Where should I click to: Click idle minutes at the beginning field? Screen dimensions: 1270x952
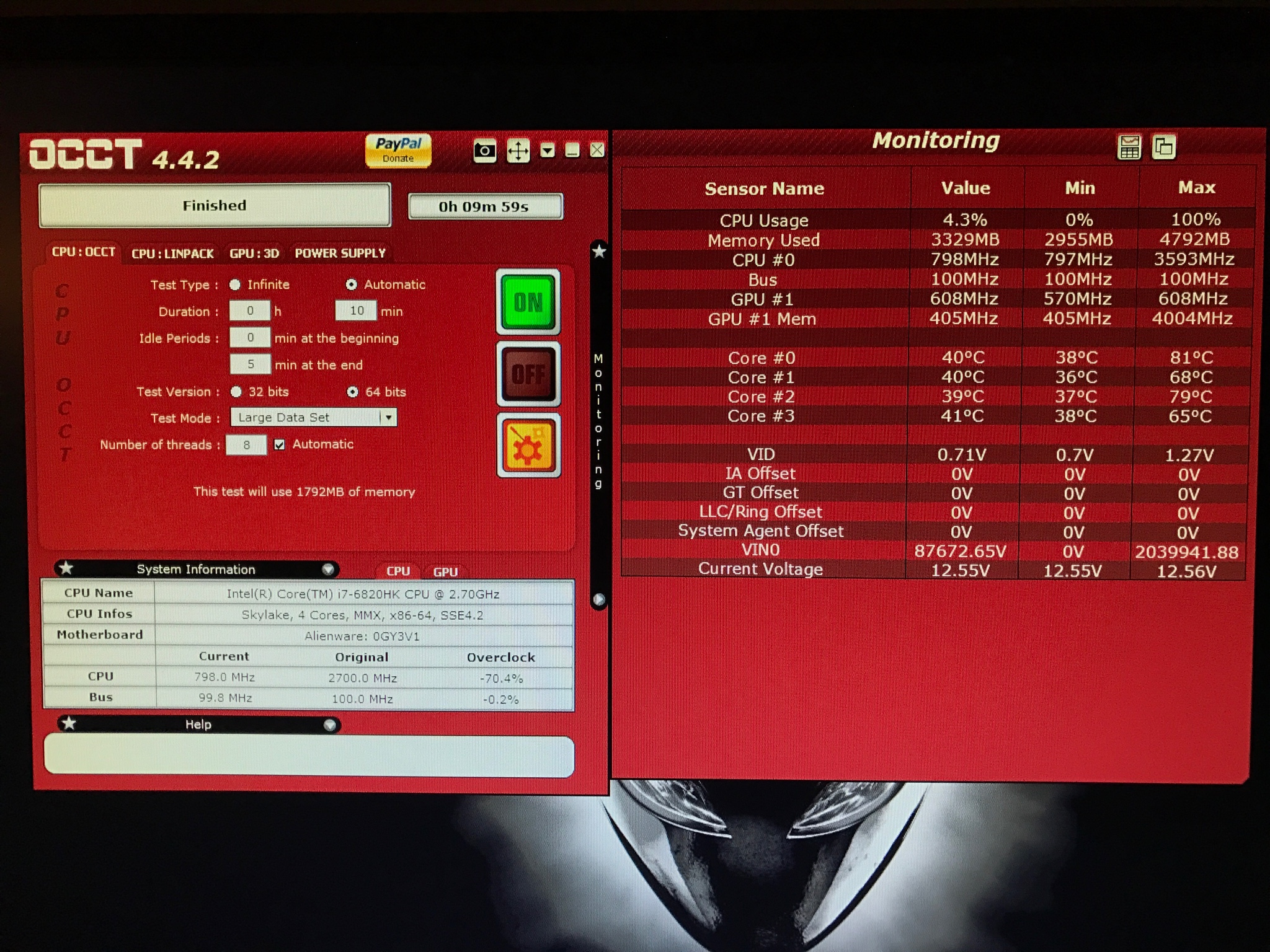[x=250, y=337]
